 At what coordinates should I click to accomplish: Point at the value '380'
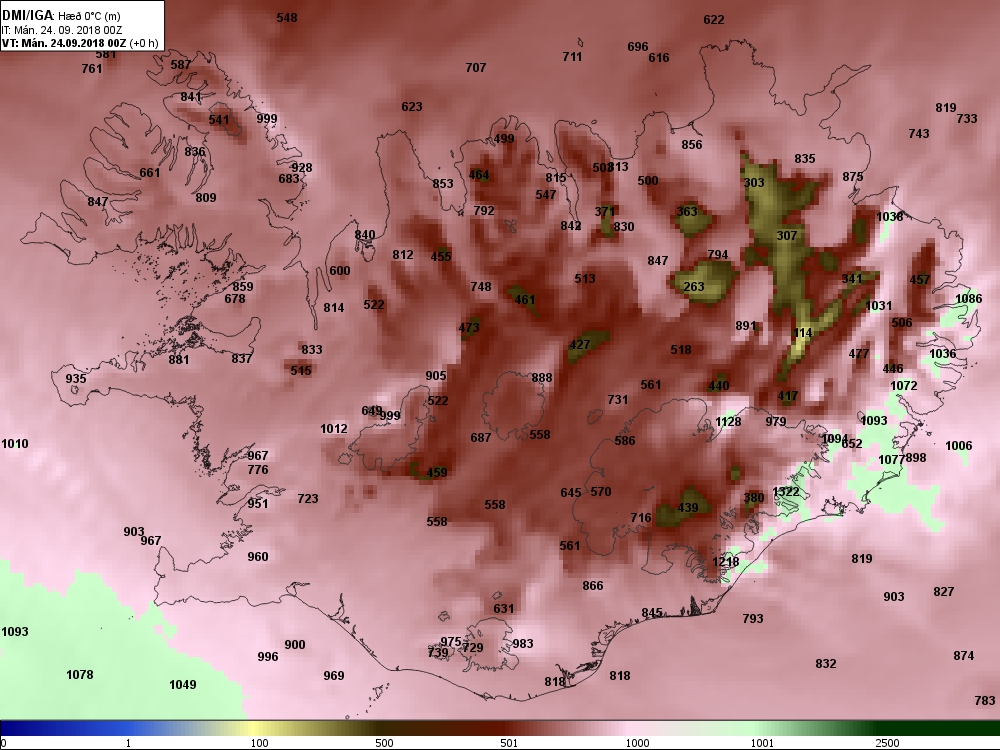pos(754,498)
